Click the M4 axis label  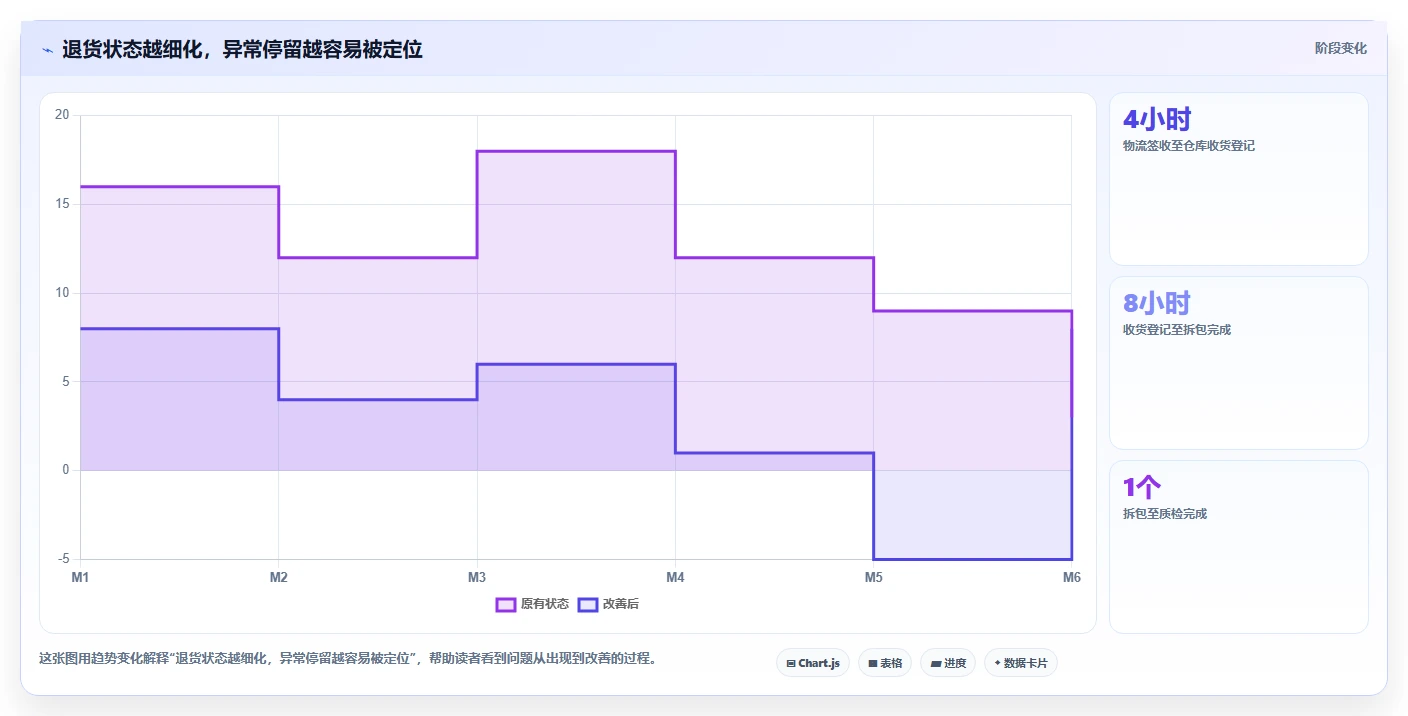[x=675, y=577]
